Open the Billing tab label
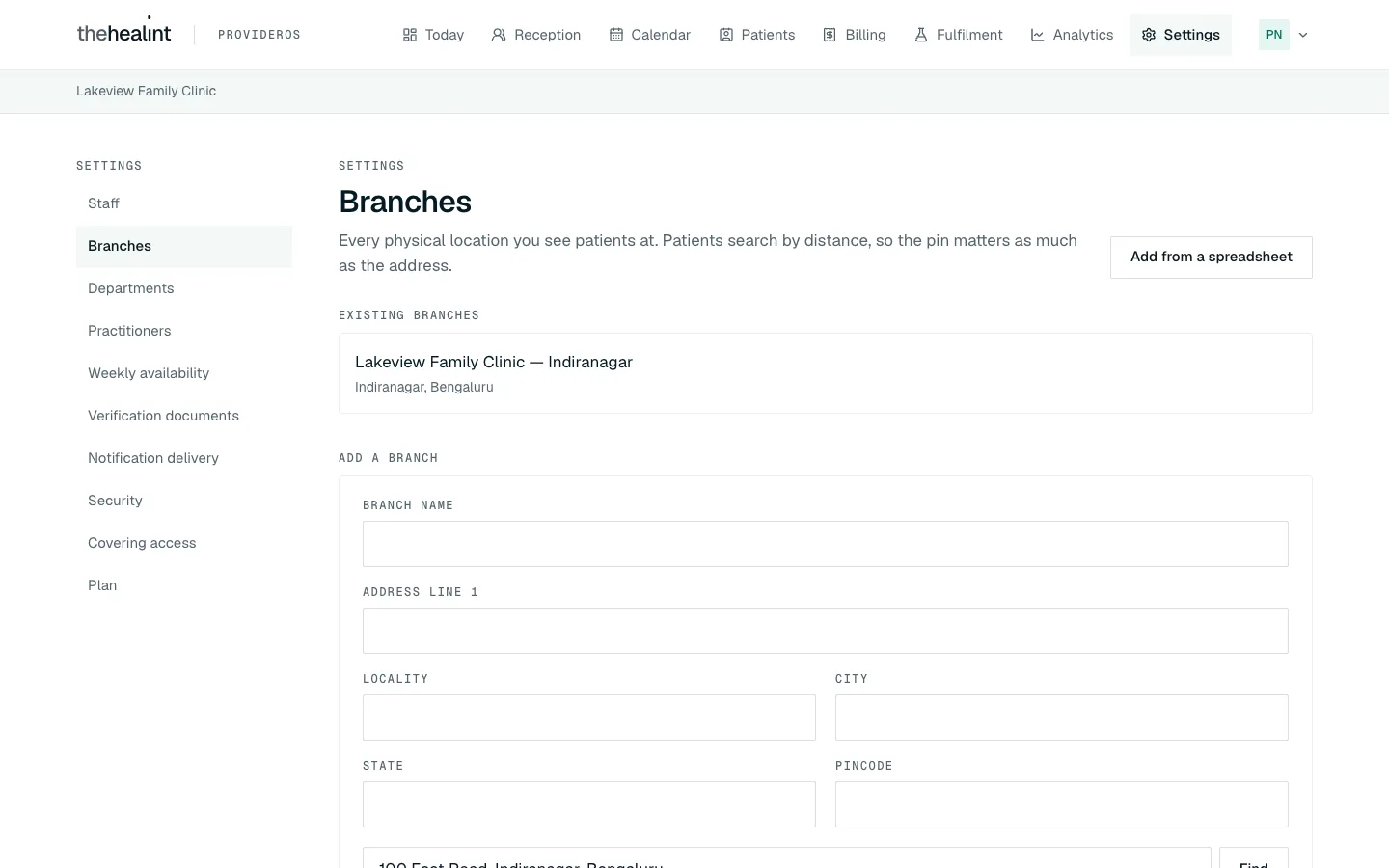Screen dimensions: 1389x868 (x=865, y=35)
